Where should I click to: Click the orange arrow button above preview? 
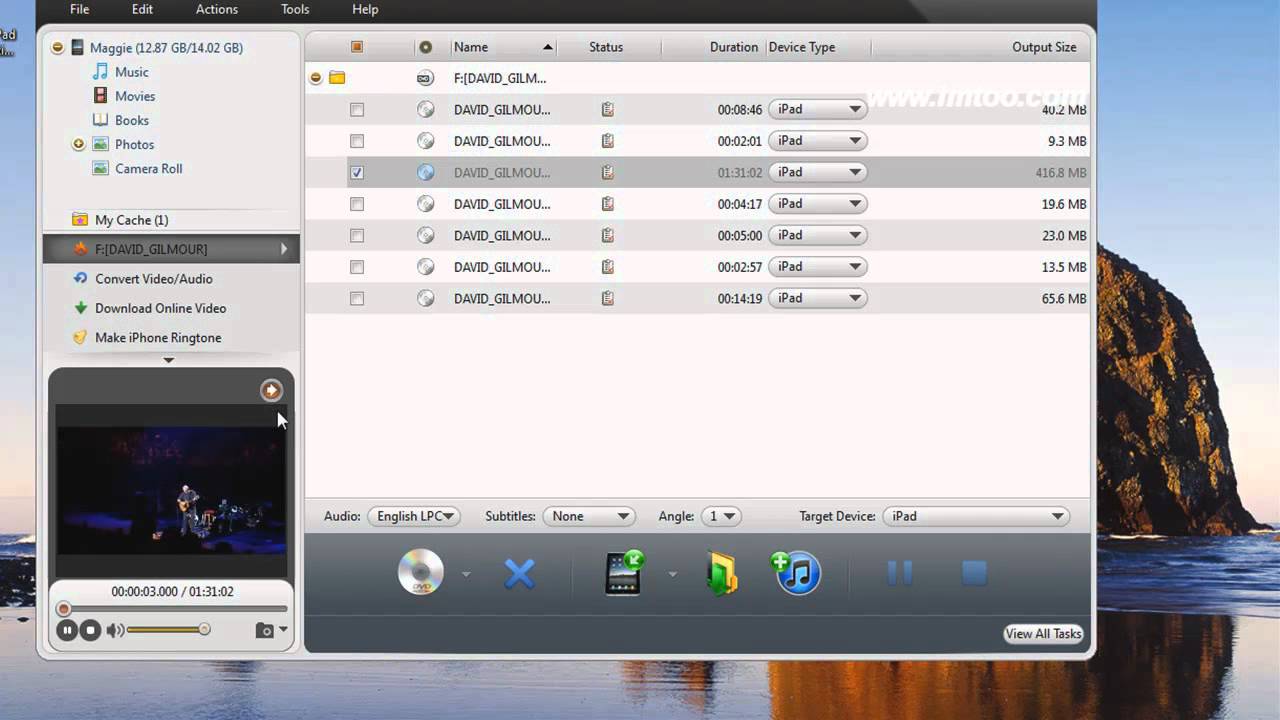pyautogui.click(x=271, y=390)
